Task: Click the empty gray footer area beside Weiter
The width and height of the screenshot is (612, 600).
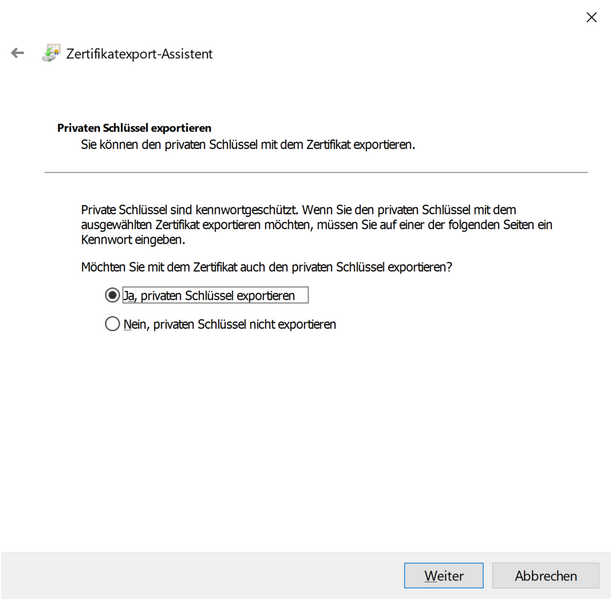Action: click(200, 576)
